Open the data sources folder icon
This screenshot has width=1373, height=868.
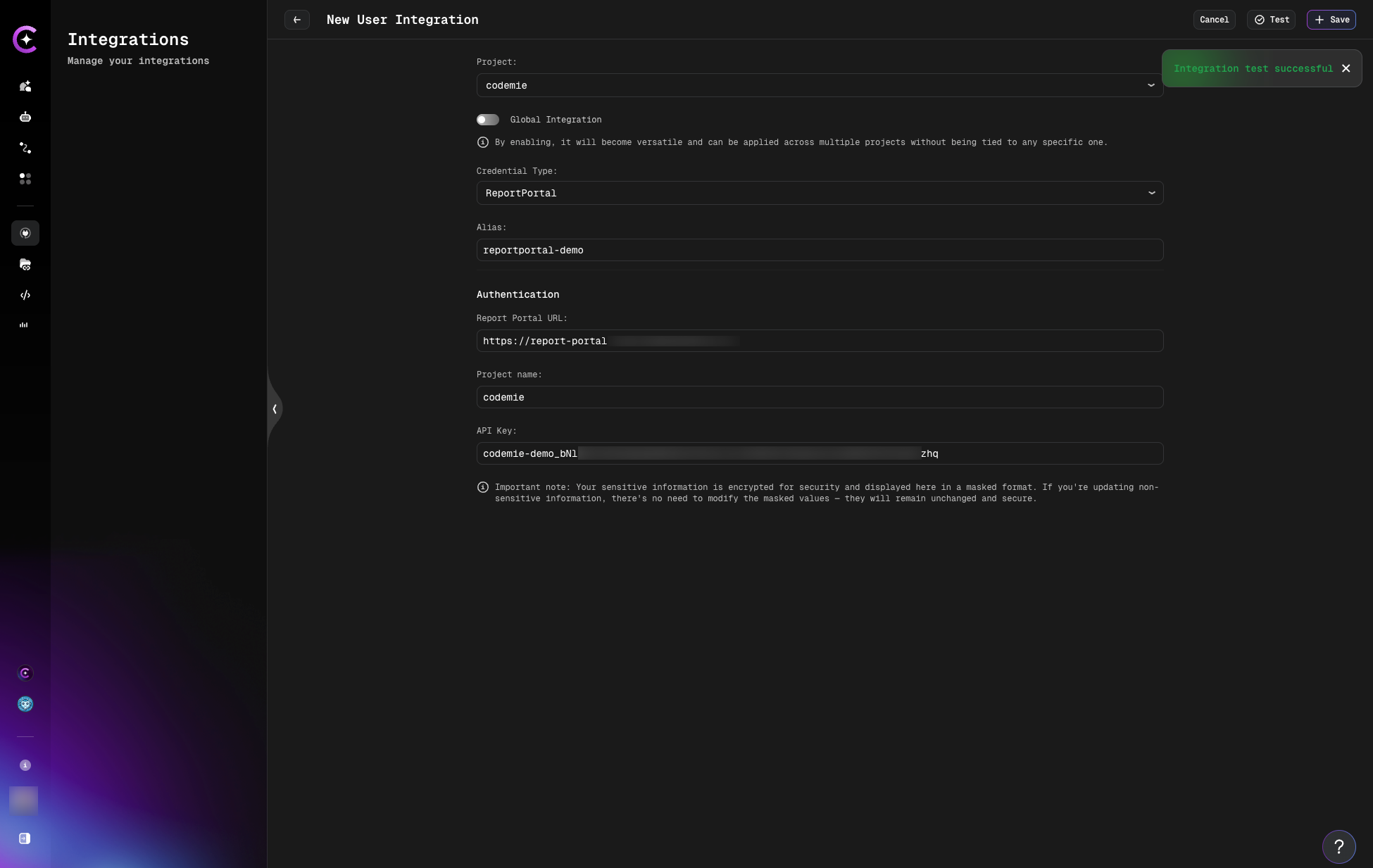coord(25,264)
